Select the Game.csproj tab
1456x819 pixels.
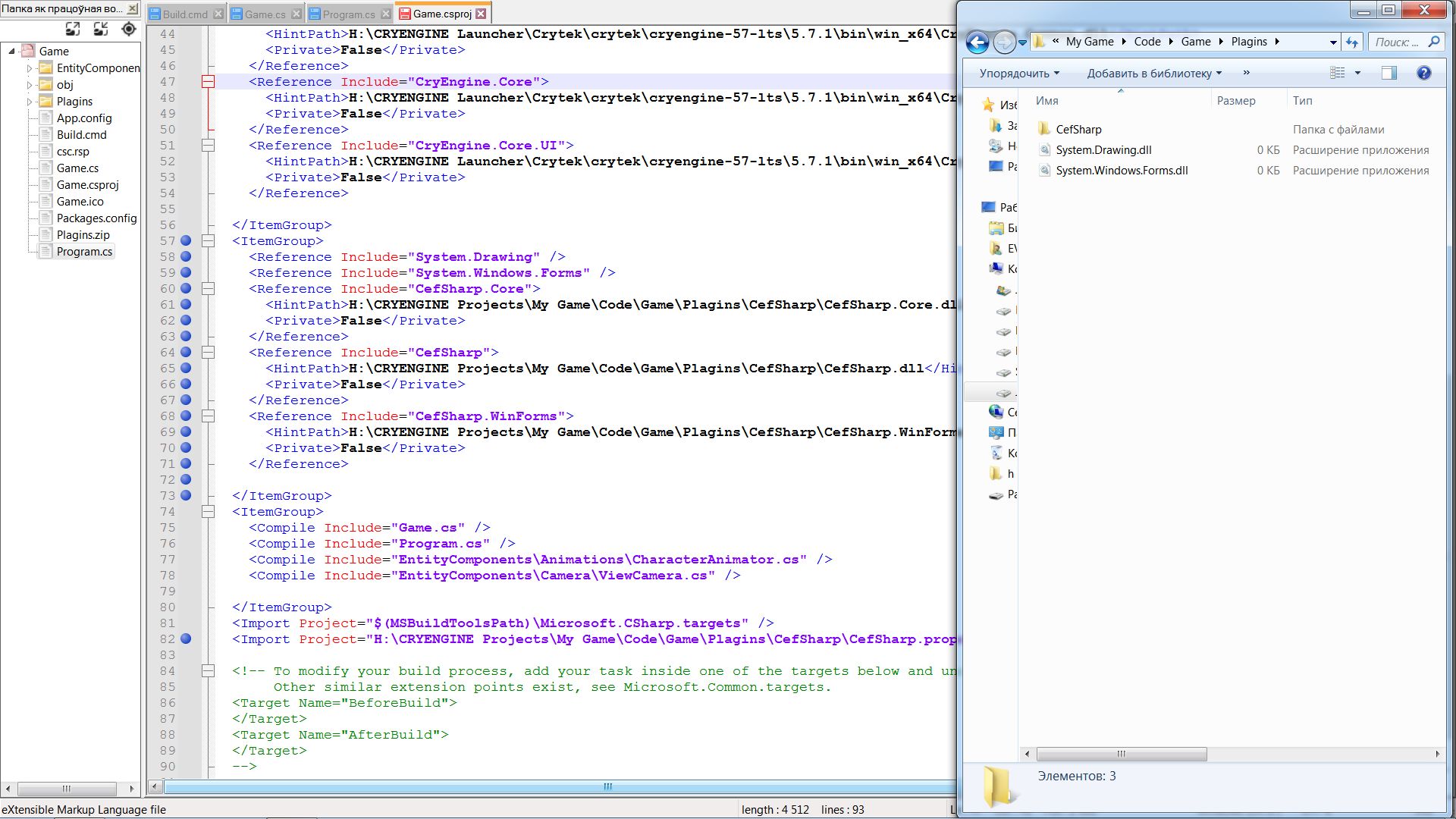point(442,14)
